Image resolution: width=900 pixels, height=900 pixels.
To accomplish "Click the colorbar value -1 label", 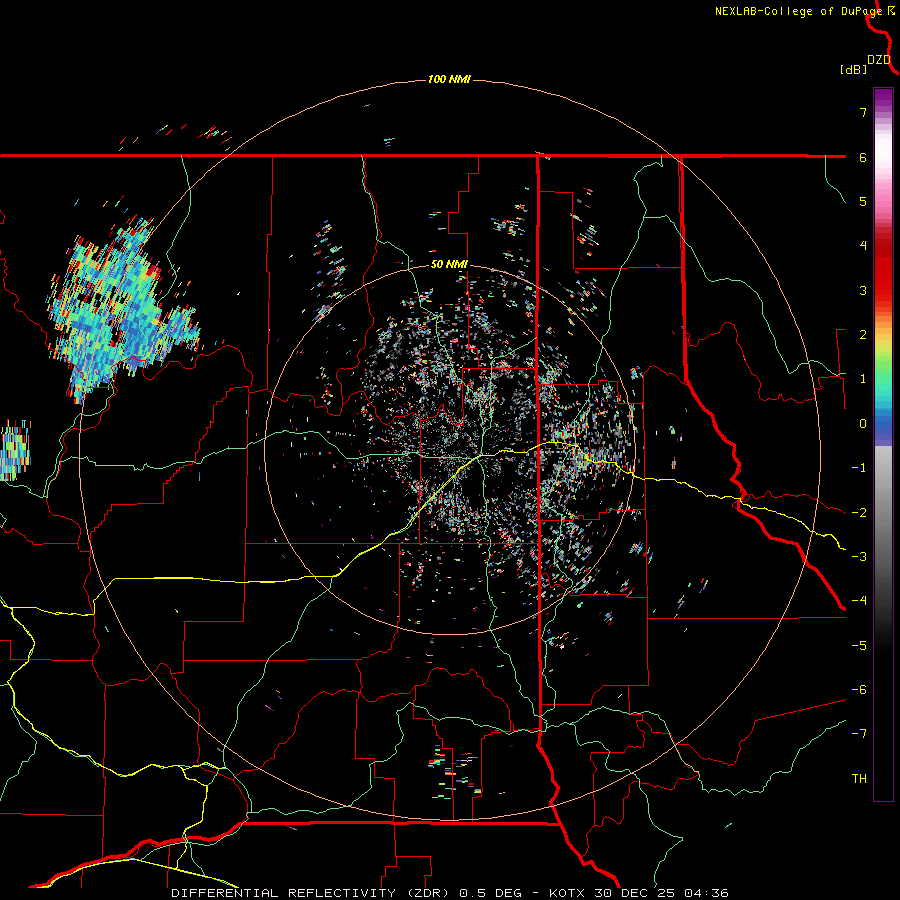I will [x=859, y=468].
